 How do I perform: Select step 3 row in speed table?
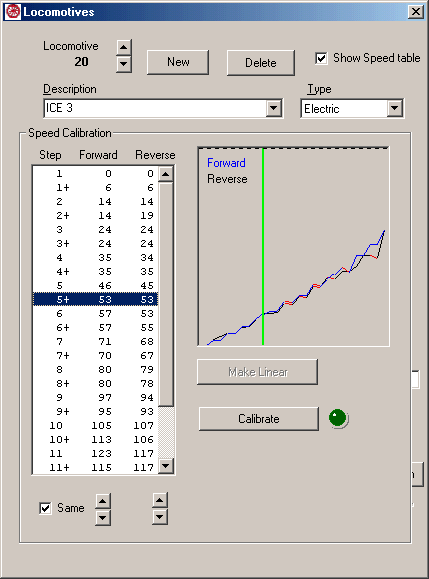coord(95,230)
